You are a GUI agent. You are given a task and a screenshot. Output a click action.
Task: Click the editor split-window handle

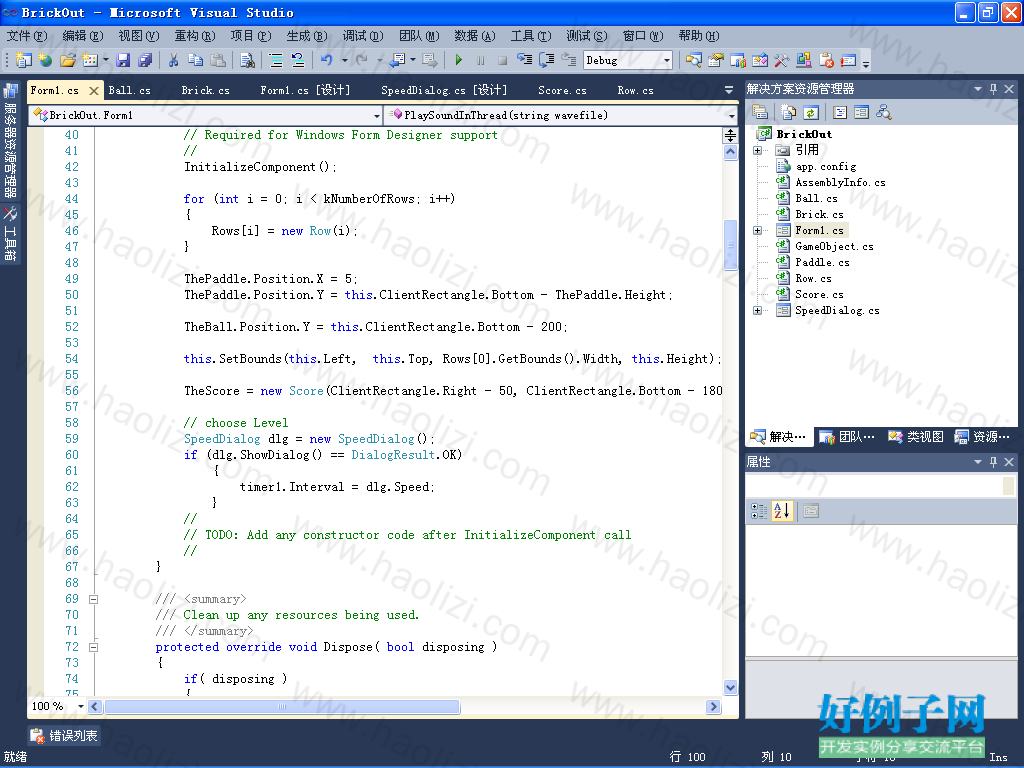[730, 135]
